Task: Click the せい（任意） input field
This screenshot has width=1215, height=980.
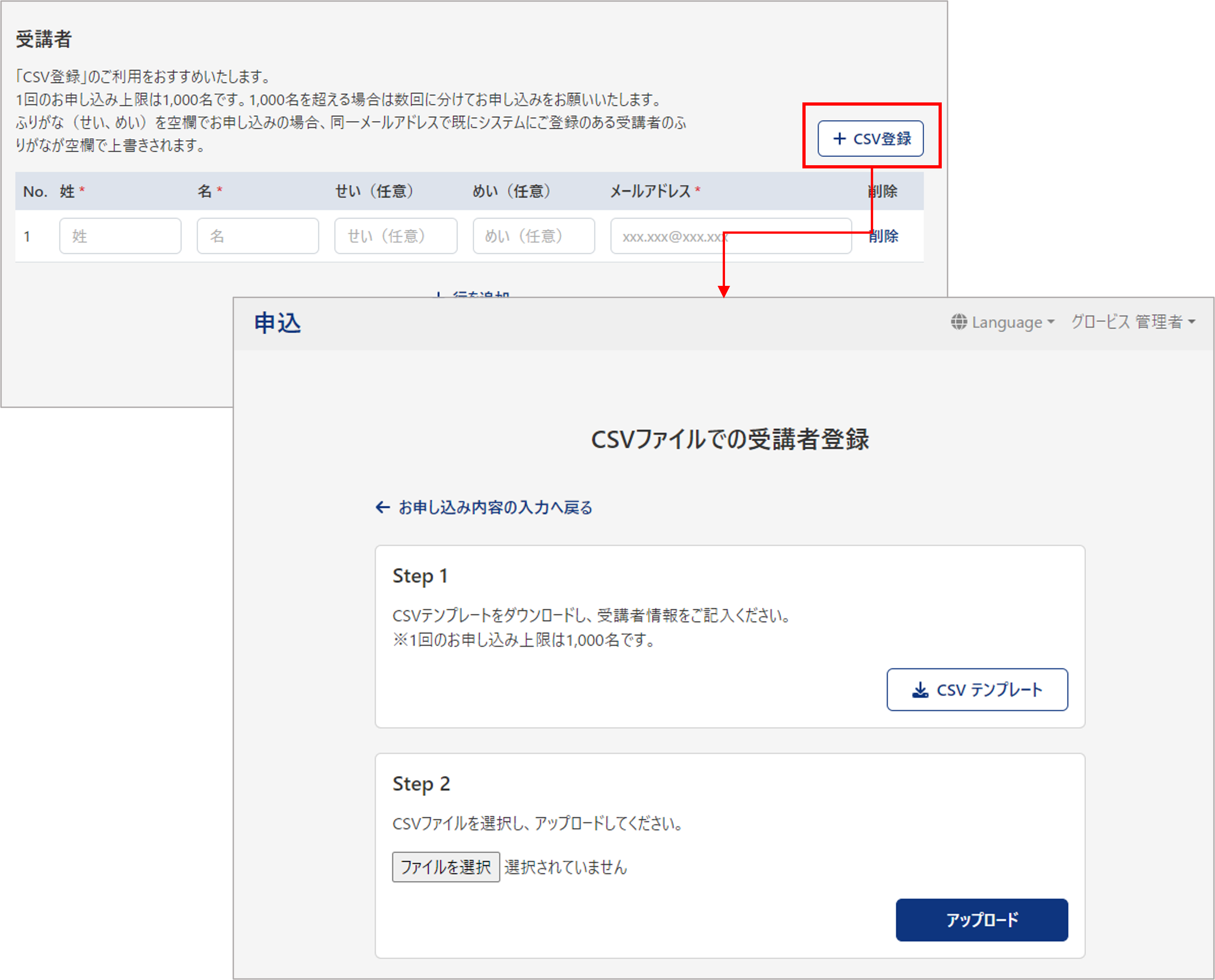Action: tap(395, 236)
